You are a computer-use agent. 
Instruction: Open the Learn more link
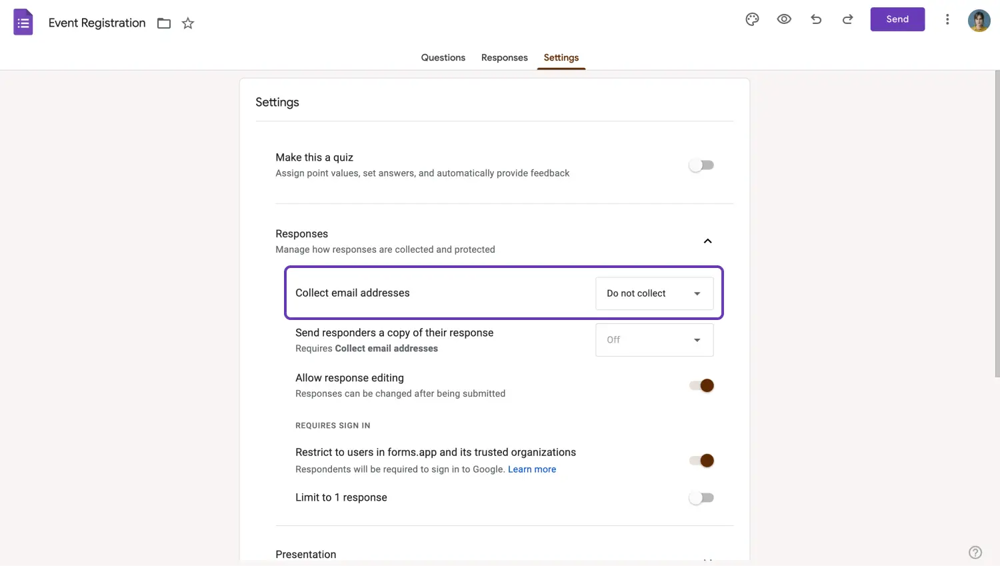[532, 469]
